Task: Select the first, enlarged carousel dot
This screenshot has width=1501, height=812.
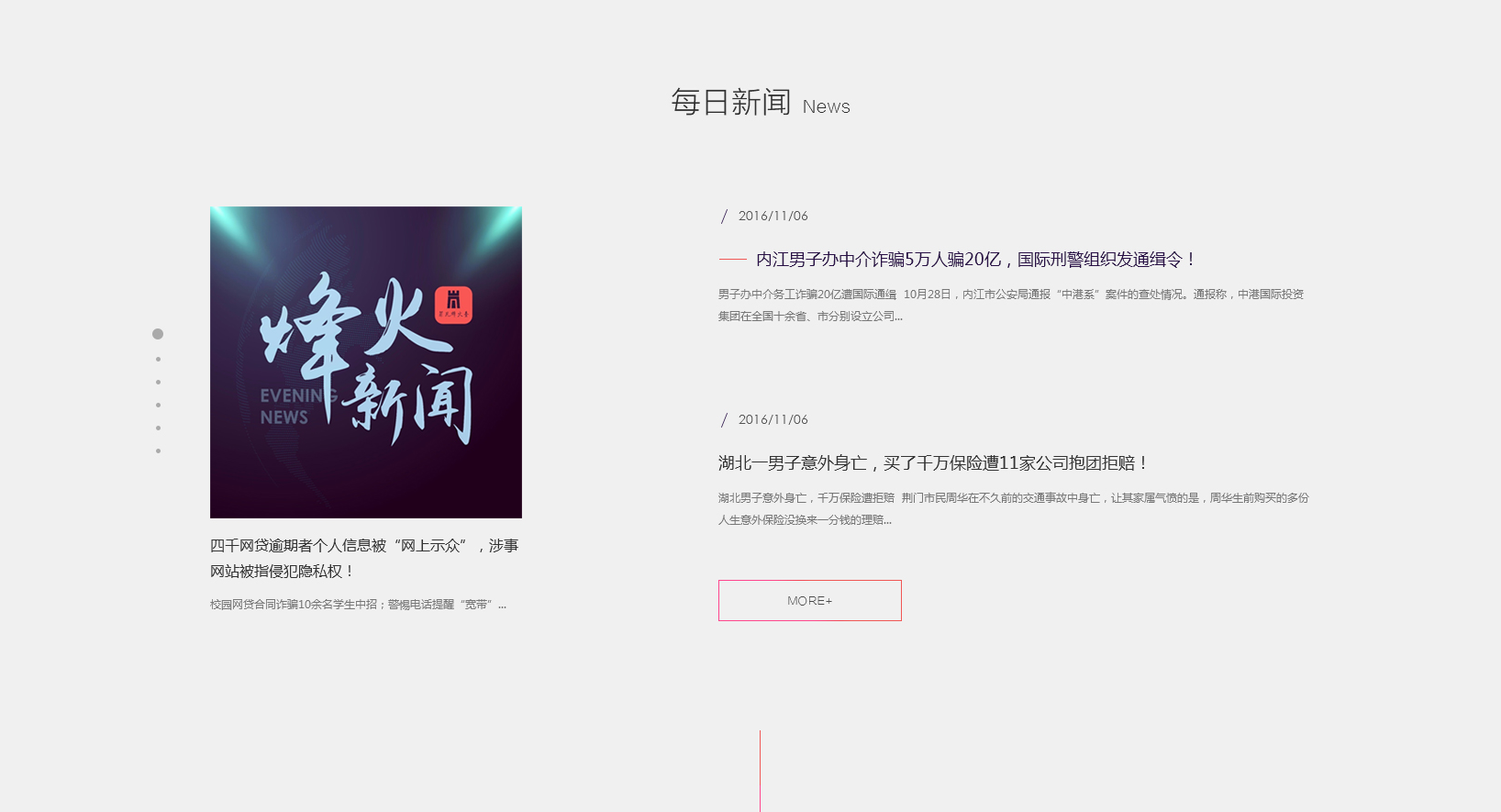Action: pos(158,334)
